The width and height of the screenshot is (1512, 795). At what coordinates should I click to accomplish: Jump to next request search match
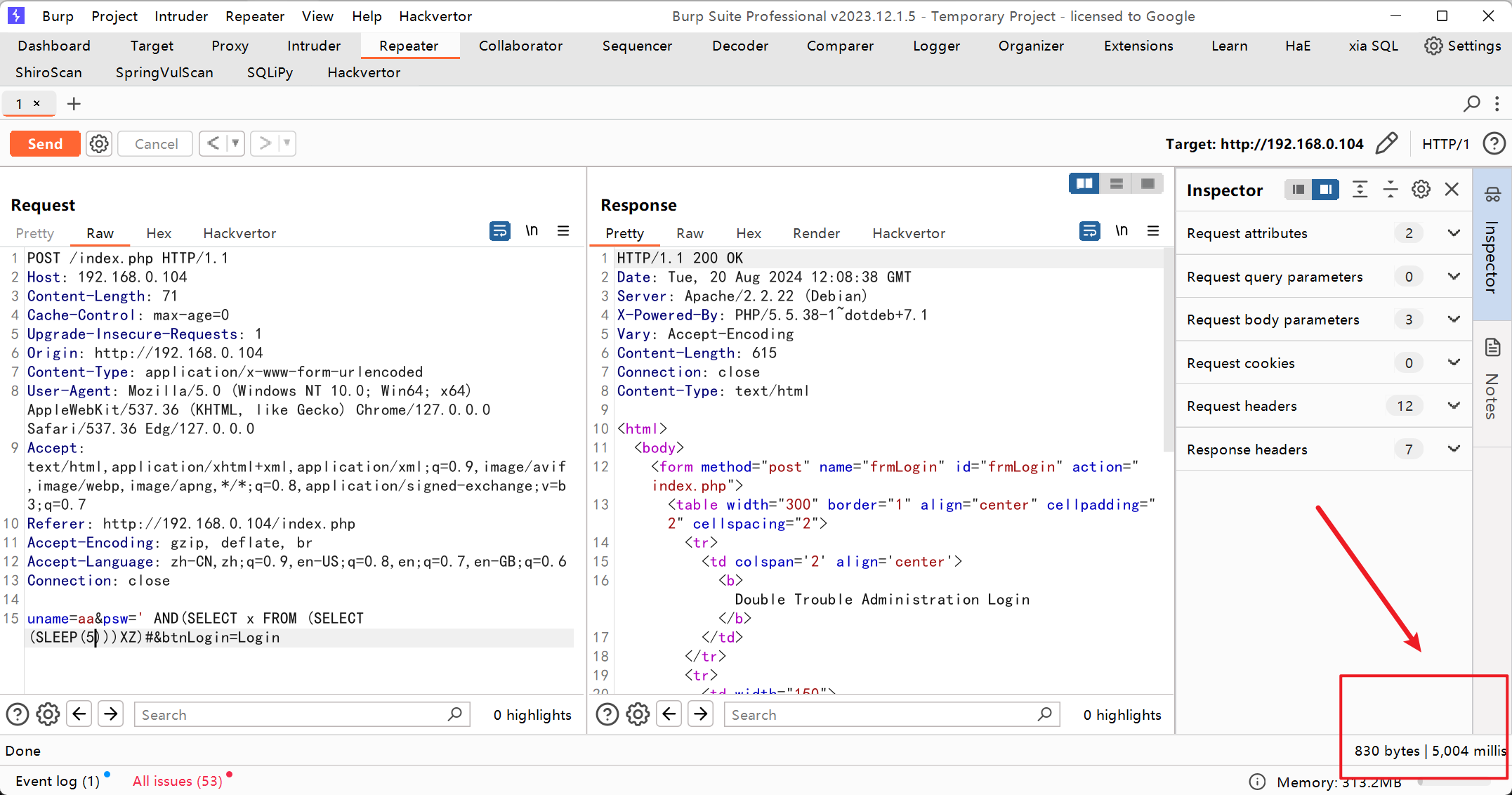pos(111,714)
